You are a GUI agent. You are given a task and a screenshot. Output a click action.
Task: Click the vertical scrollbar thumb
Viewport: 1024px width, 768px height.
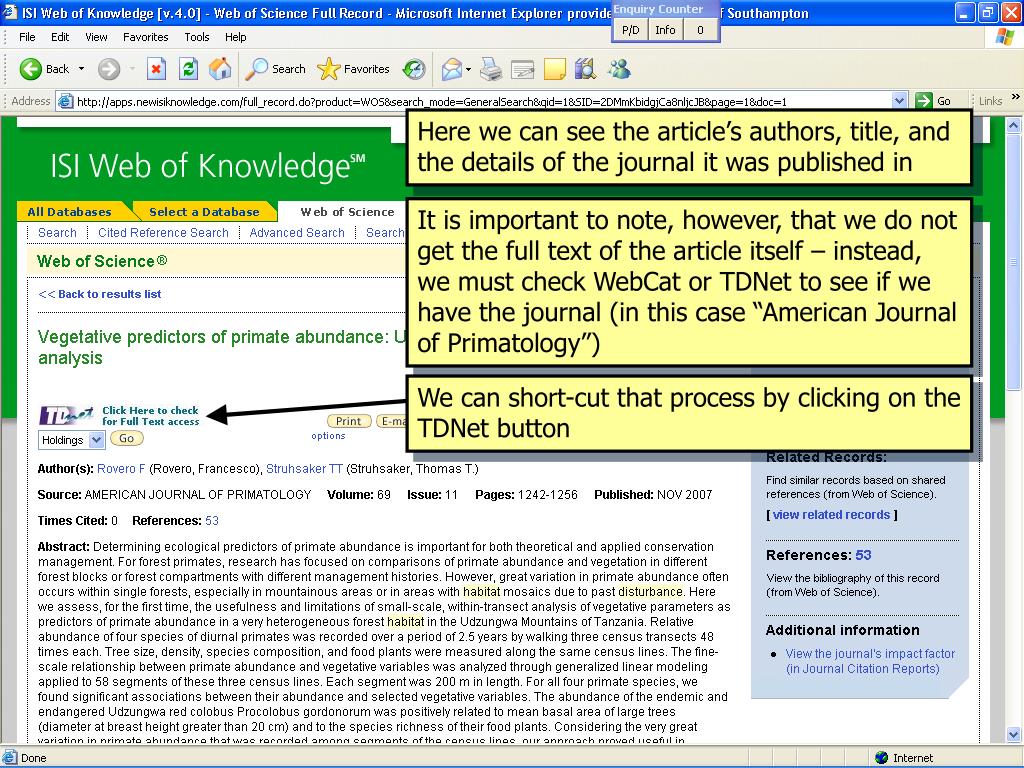(x=1014, y=261)
